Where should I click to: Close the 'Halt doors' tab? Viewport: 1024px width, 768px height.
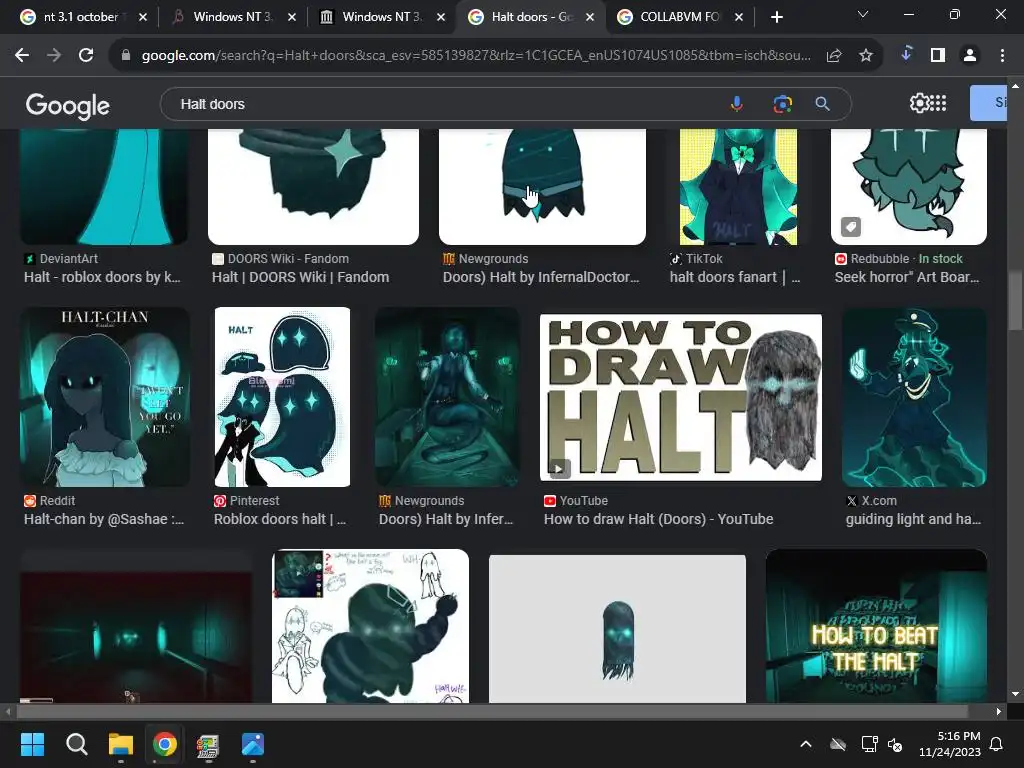(590, 17)
